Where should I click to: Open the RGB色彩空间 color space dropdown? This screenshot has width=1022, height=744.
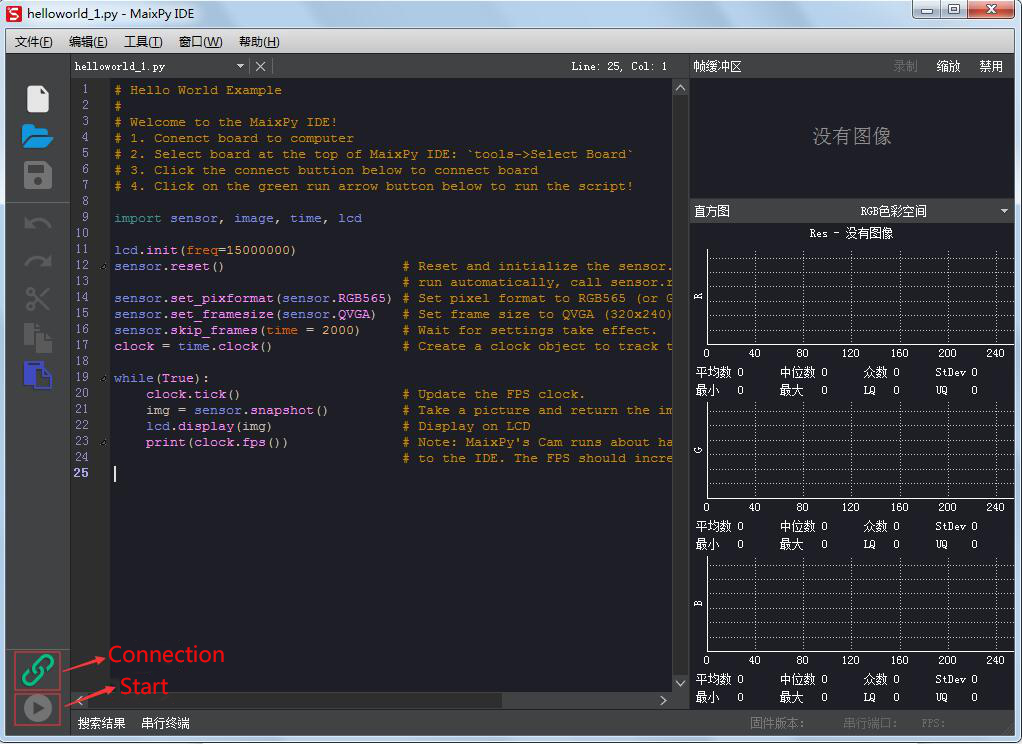point(1004,211)
